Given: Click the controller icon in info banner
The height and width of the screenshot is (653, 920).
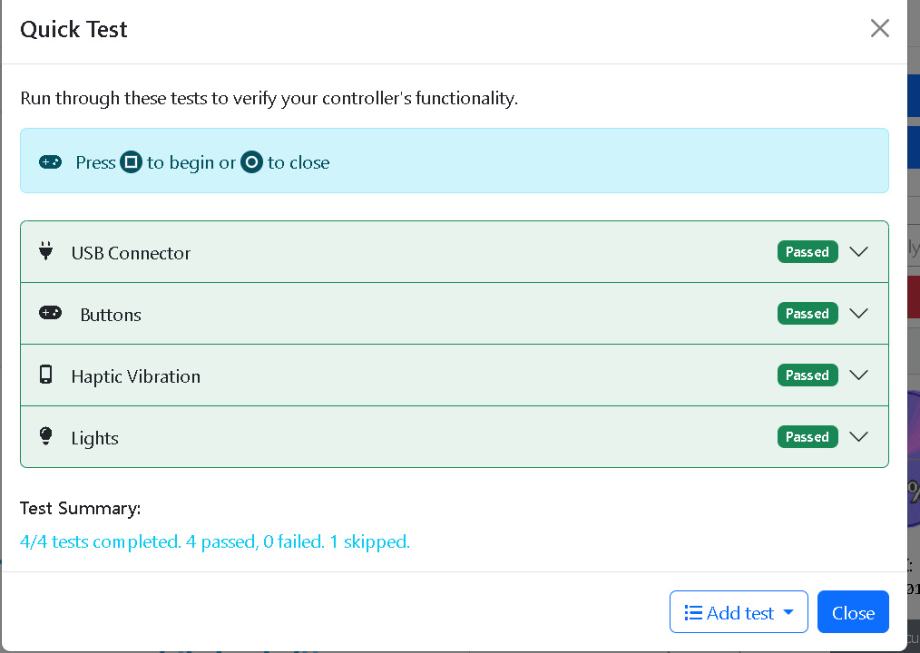Looking at the screenshot, I should click(50, 161).
